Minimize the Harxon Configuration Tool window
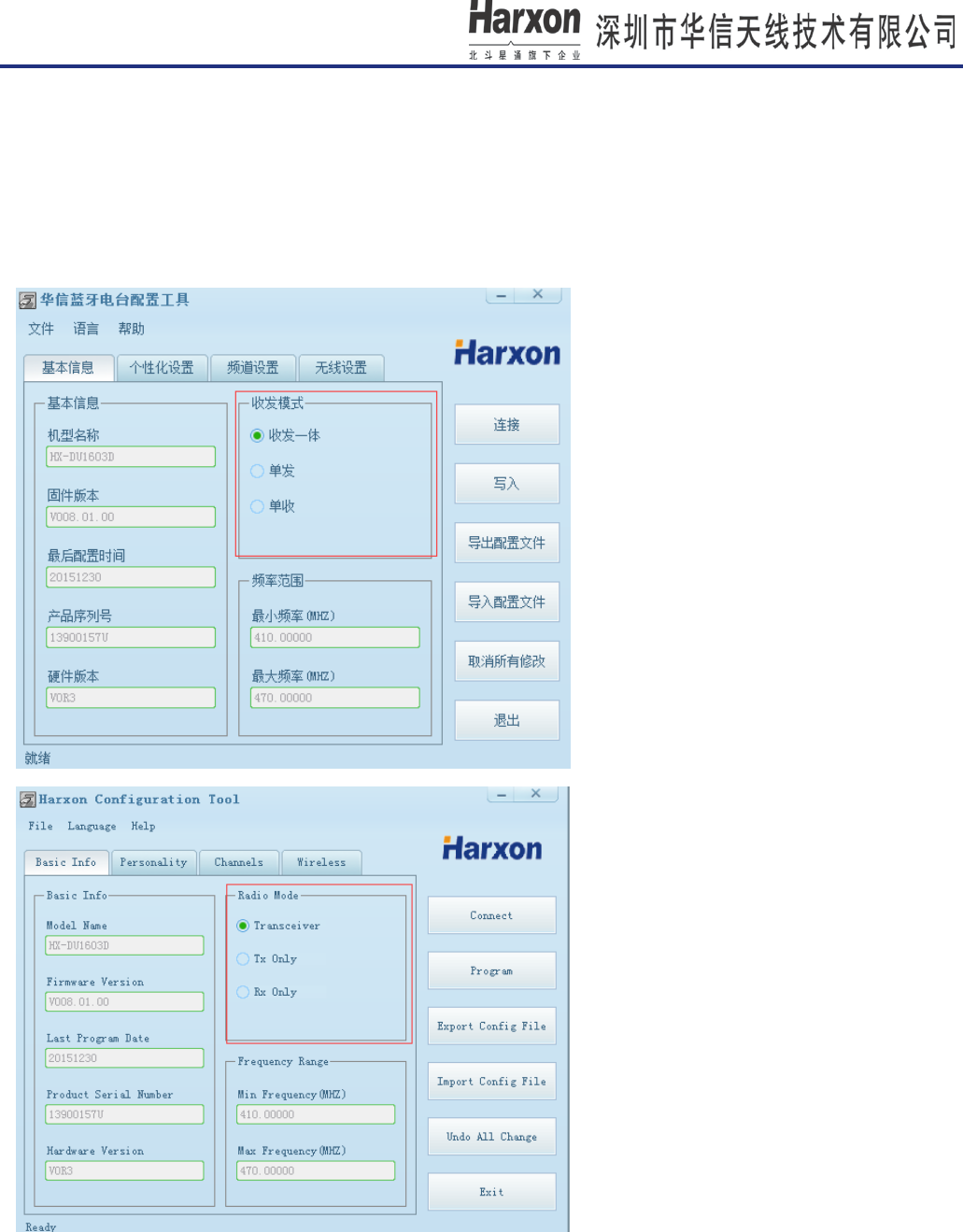 (502, 794)
